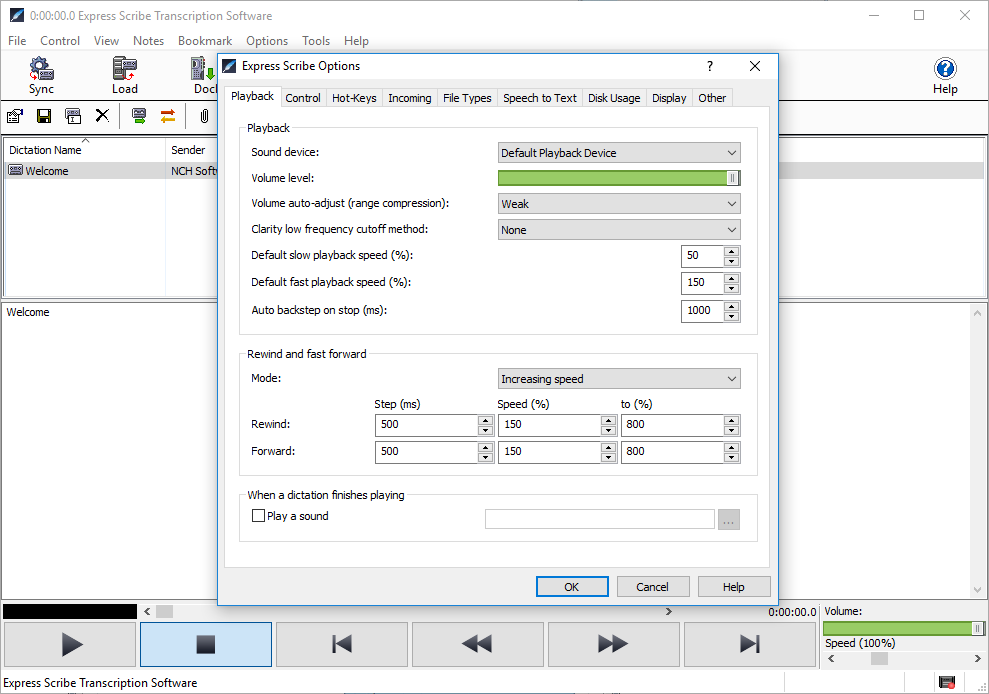Change the Rewind and fast forward Mode dropdown

pyautogui.click(x=618, y=378)
